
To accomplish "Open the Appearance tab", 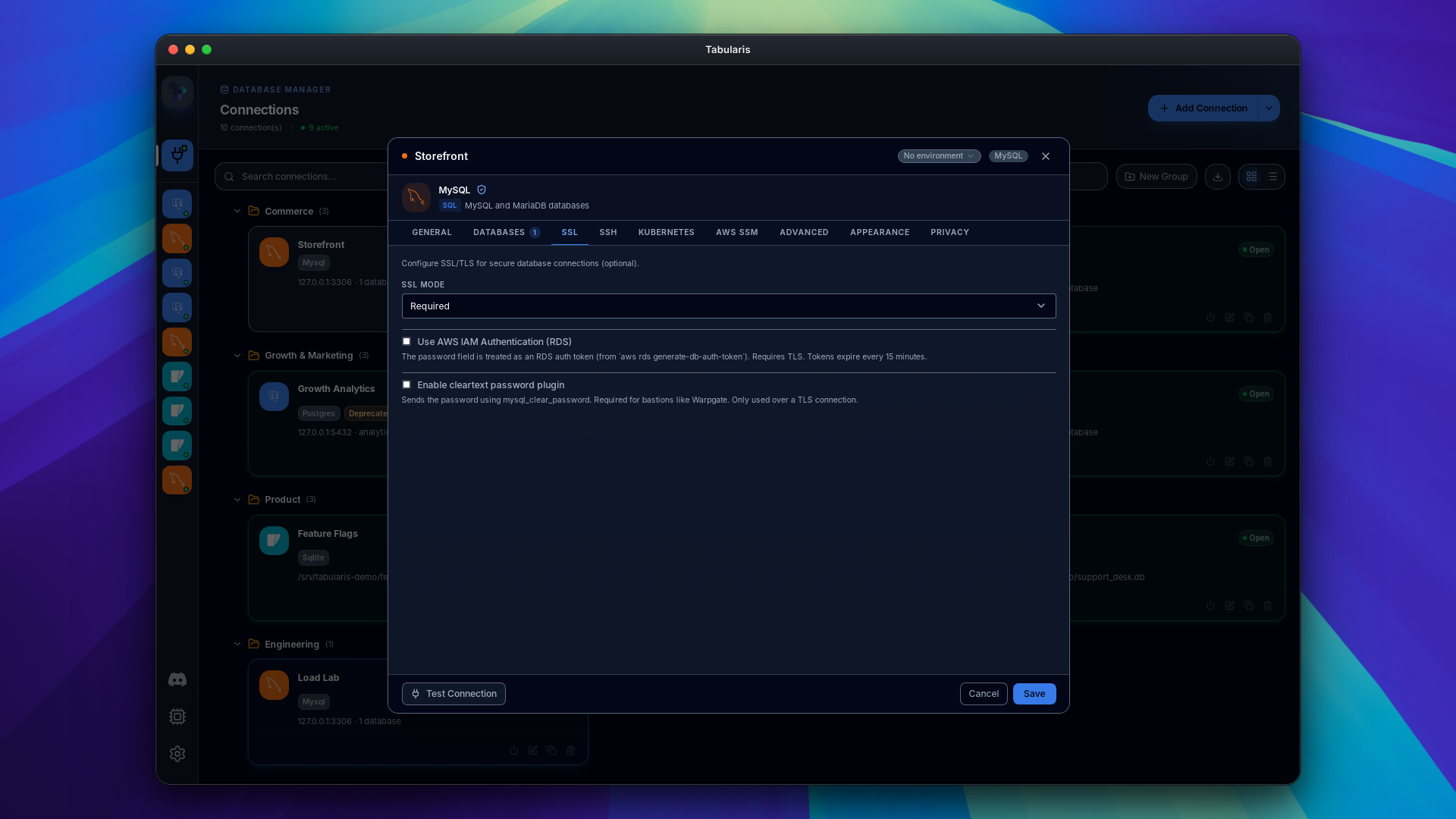I will (x=880, y=233).
